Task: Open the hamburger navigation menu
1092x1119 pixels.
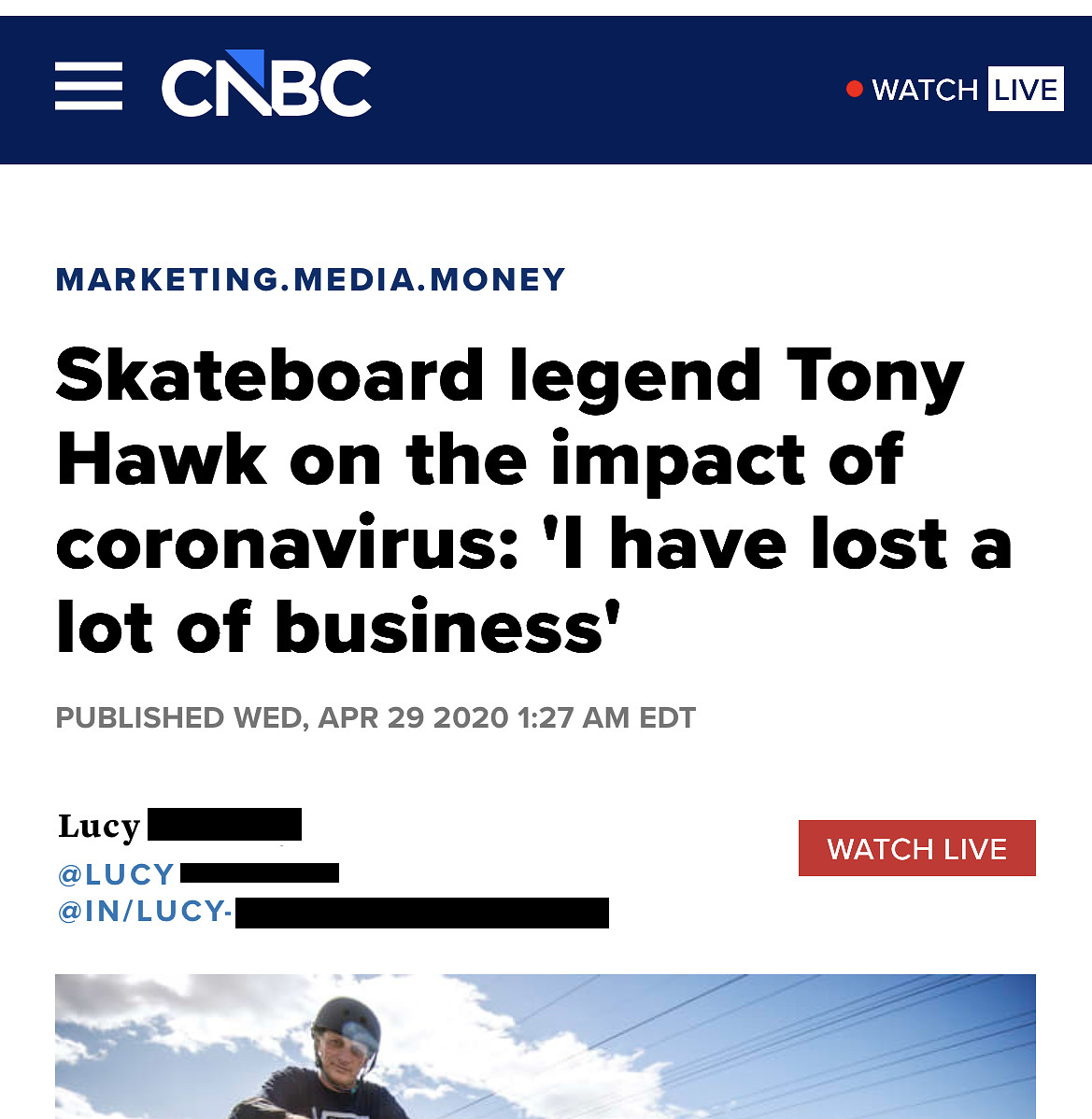Action: (89, 87)
